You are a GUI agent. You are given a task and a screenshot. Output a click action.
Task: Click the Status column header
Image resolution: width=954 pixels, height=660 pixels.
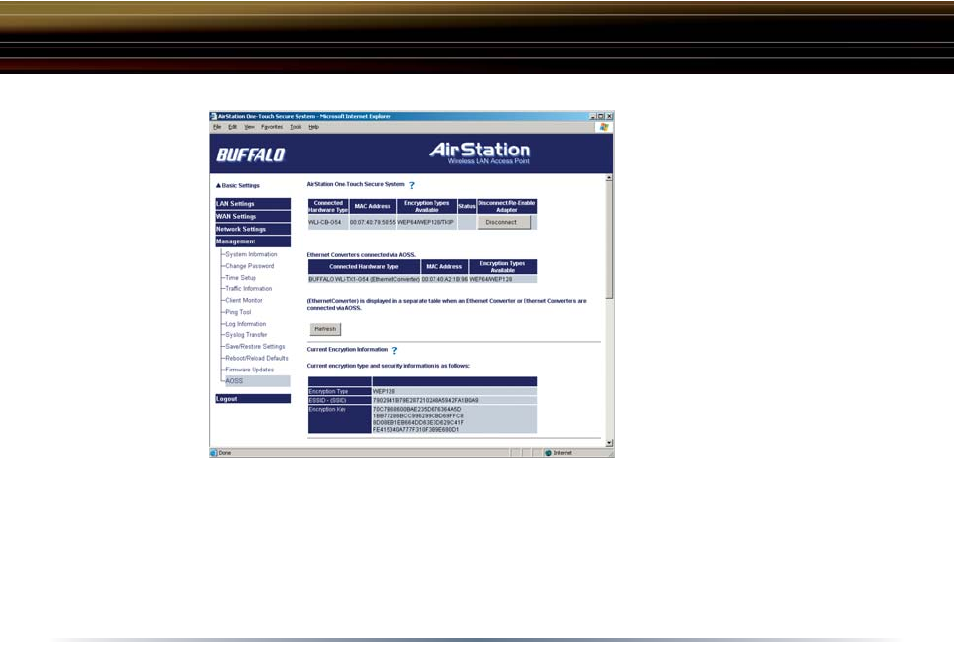467,206
